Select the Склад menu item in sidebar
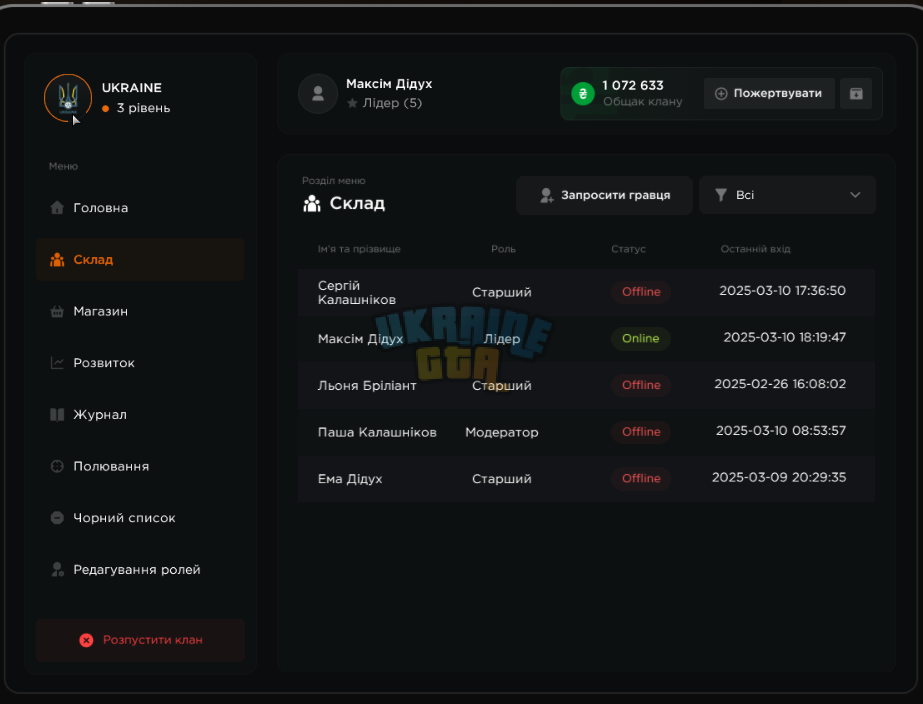923x704 pixels. 140,260
